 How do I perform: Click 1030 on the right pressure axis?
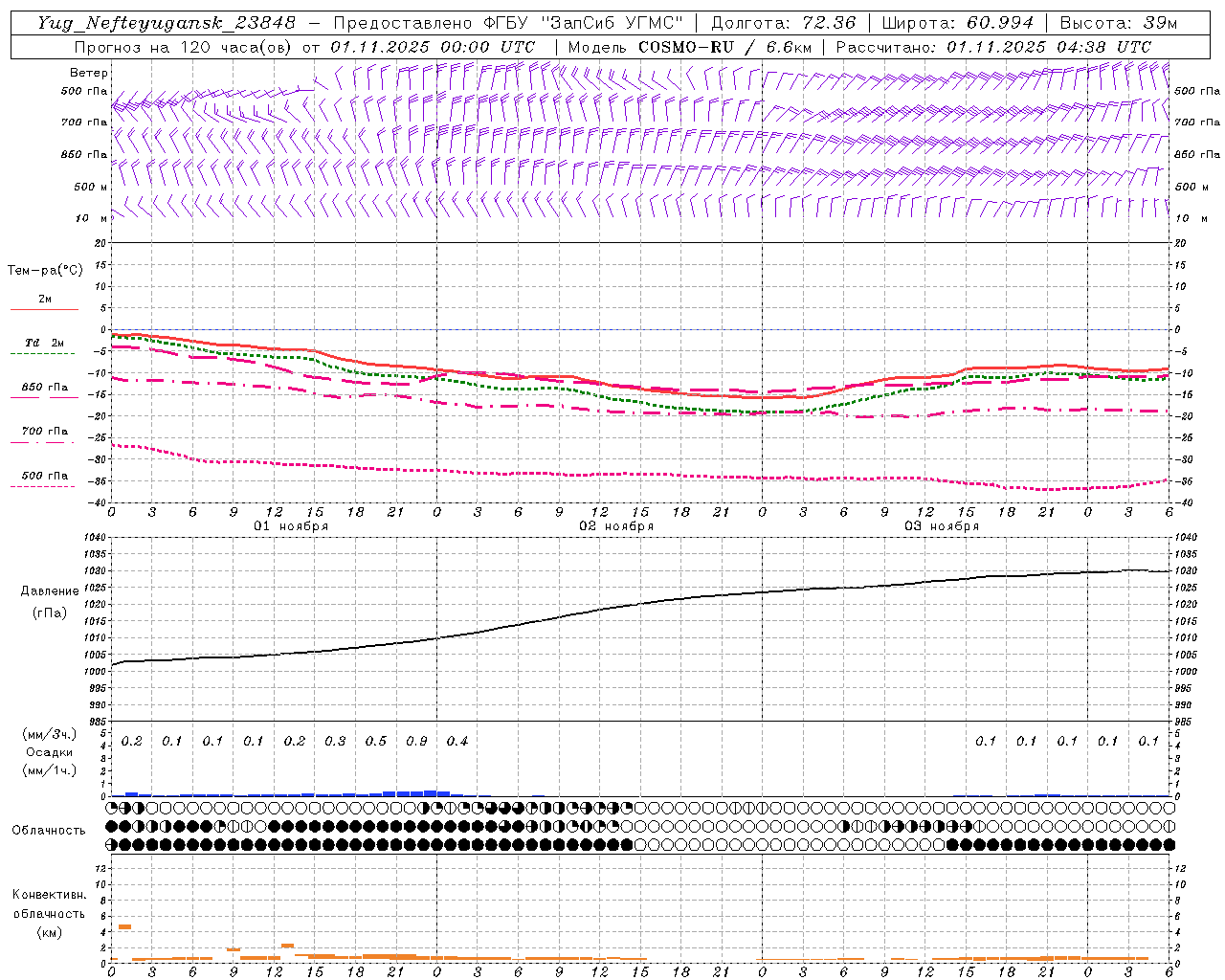1186,571
